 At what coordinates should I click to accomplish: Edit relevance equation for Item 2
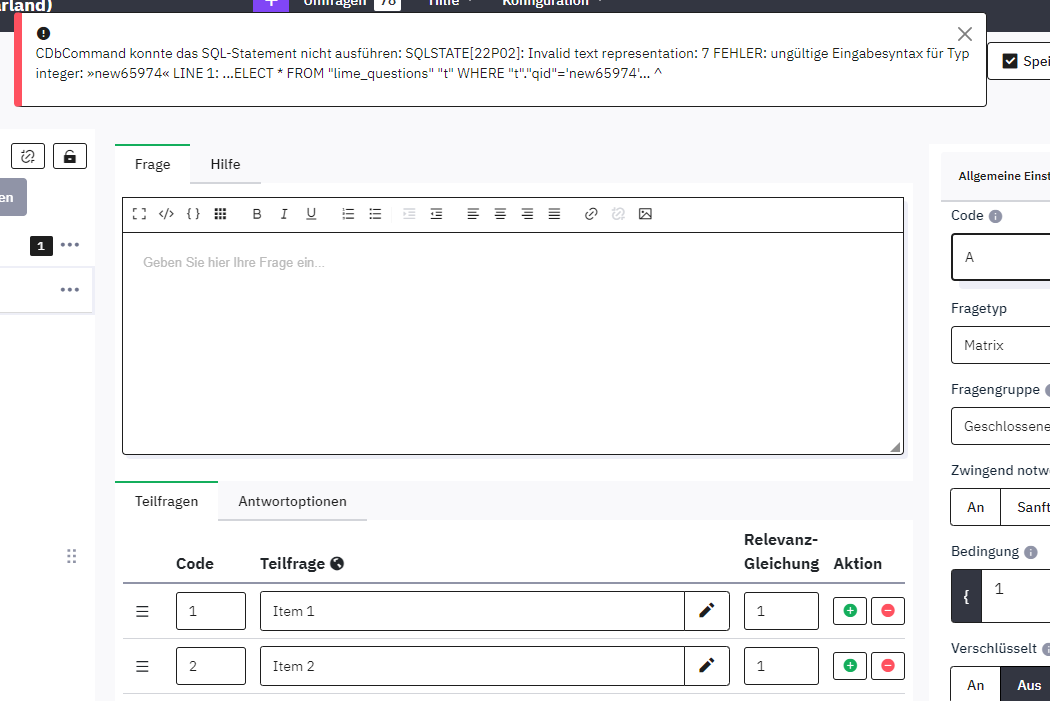[x=781, y=666]
